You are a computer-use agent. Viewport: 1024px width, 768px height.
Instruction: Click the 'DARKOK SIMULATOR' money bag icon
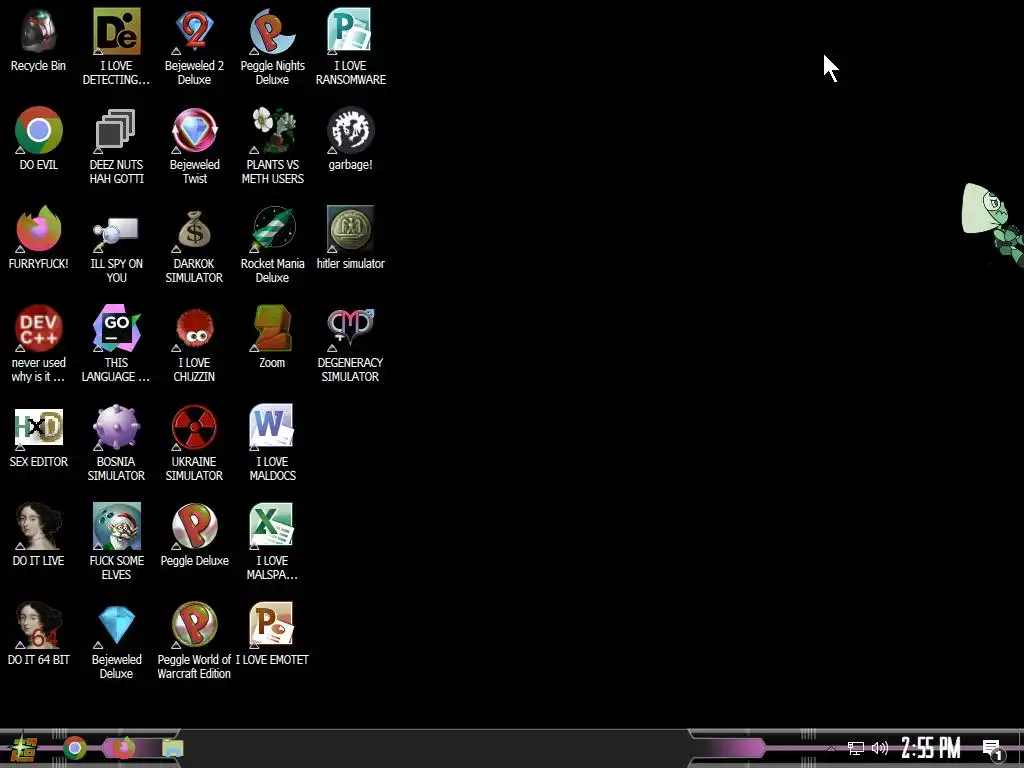194,229
